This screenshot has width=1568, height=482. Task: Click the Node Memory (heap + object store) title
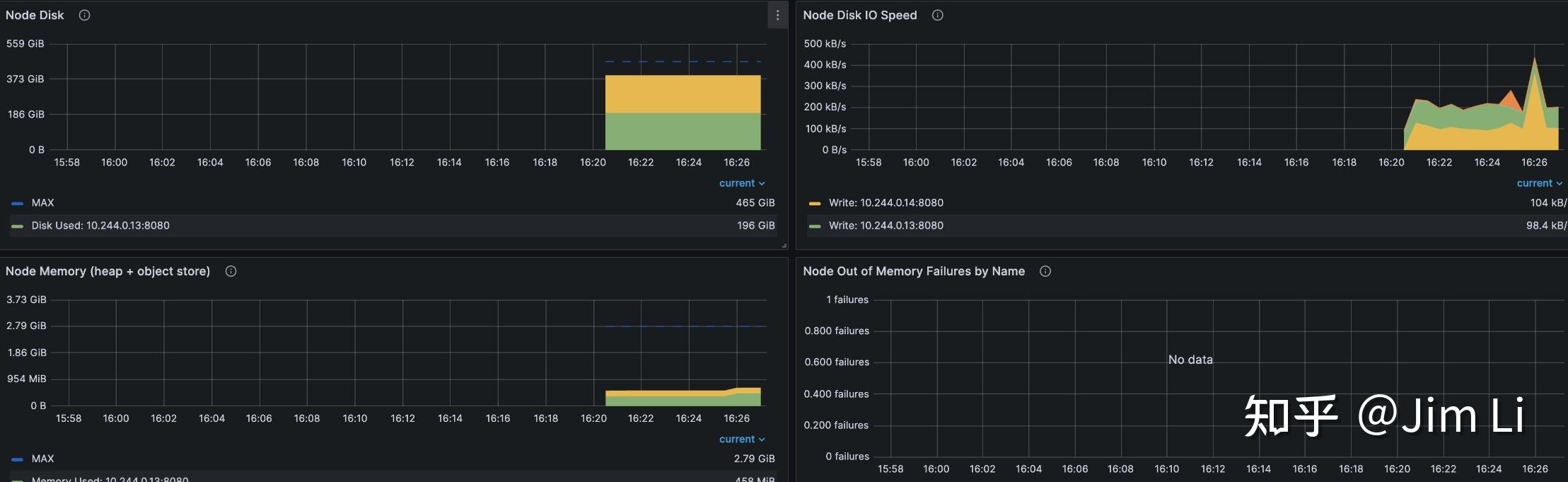click(x=108, y=271)
